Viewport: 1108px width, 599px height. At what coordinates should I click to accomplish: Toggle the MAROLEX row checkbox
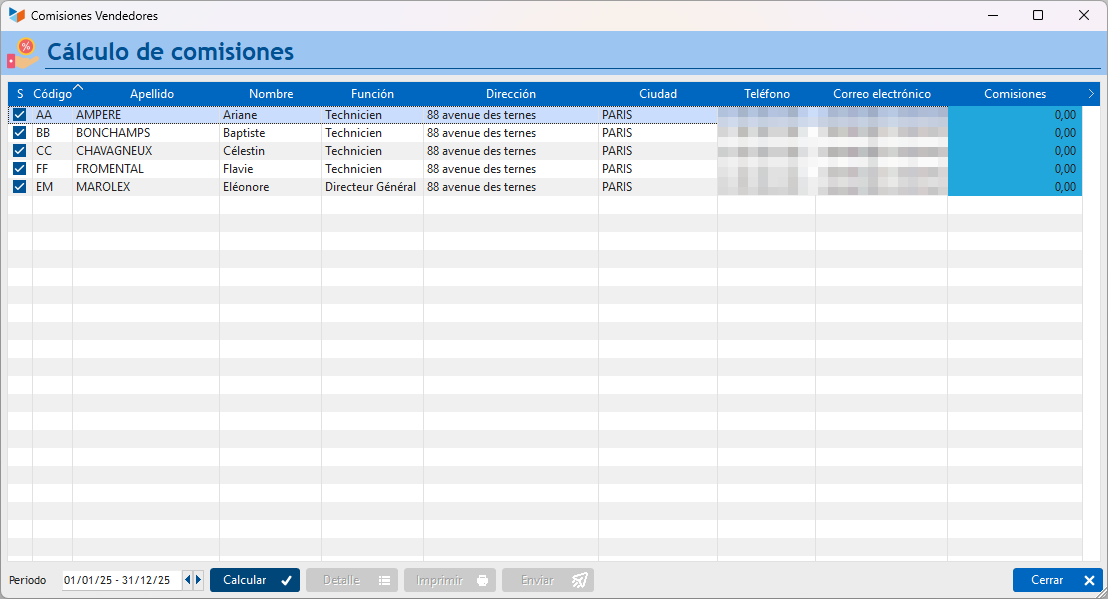point(20,186)
